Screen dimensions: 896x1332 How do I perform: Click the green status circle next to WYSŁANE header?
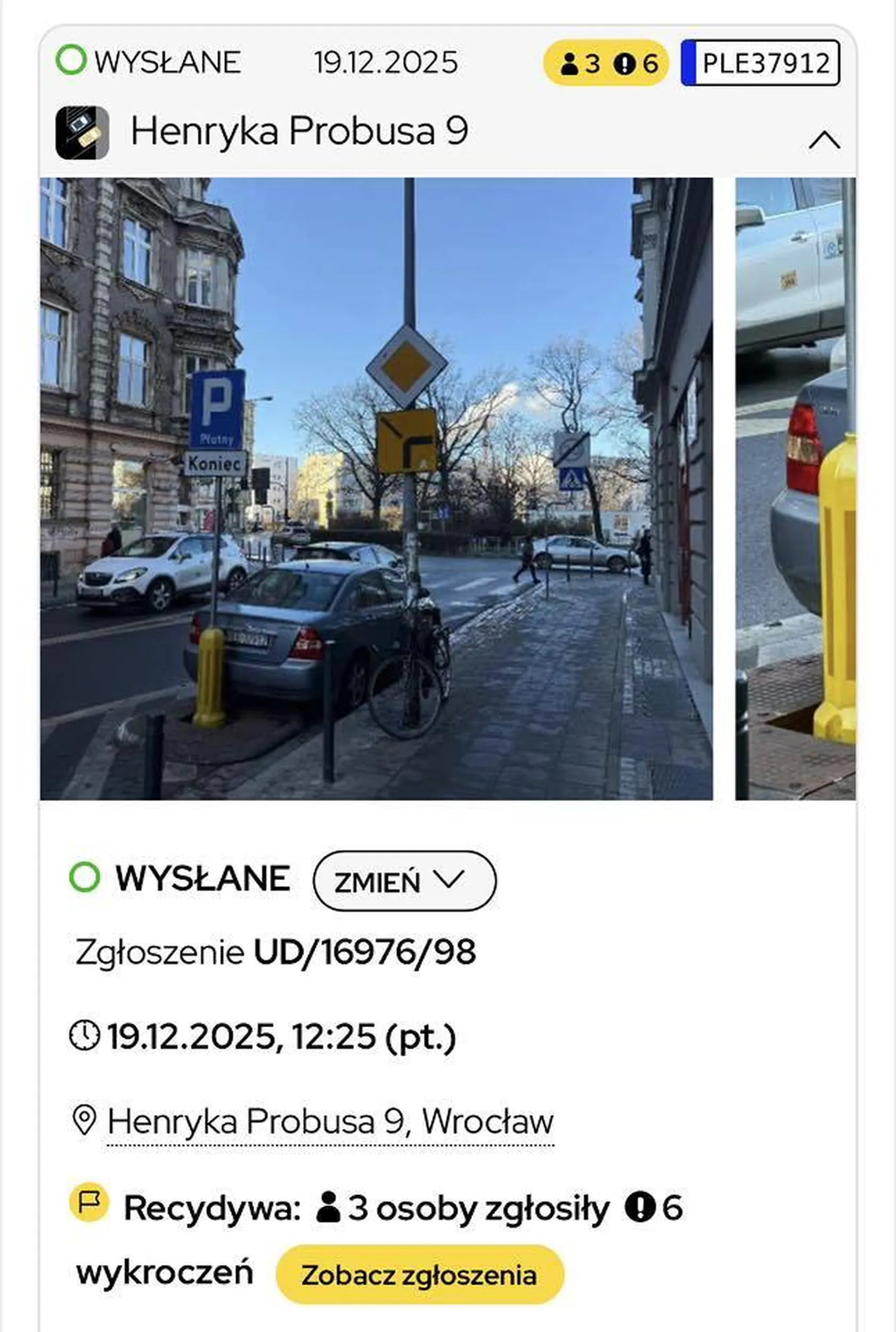pos(71,60)
